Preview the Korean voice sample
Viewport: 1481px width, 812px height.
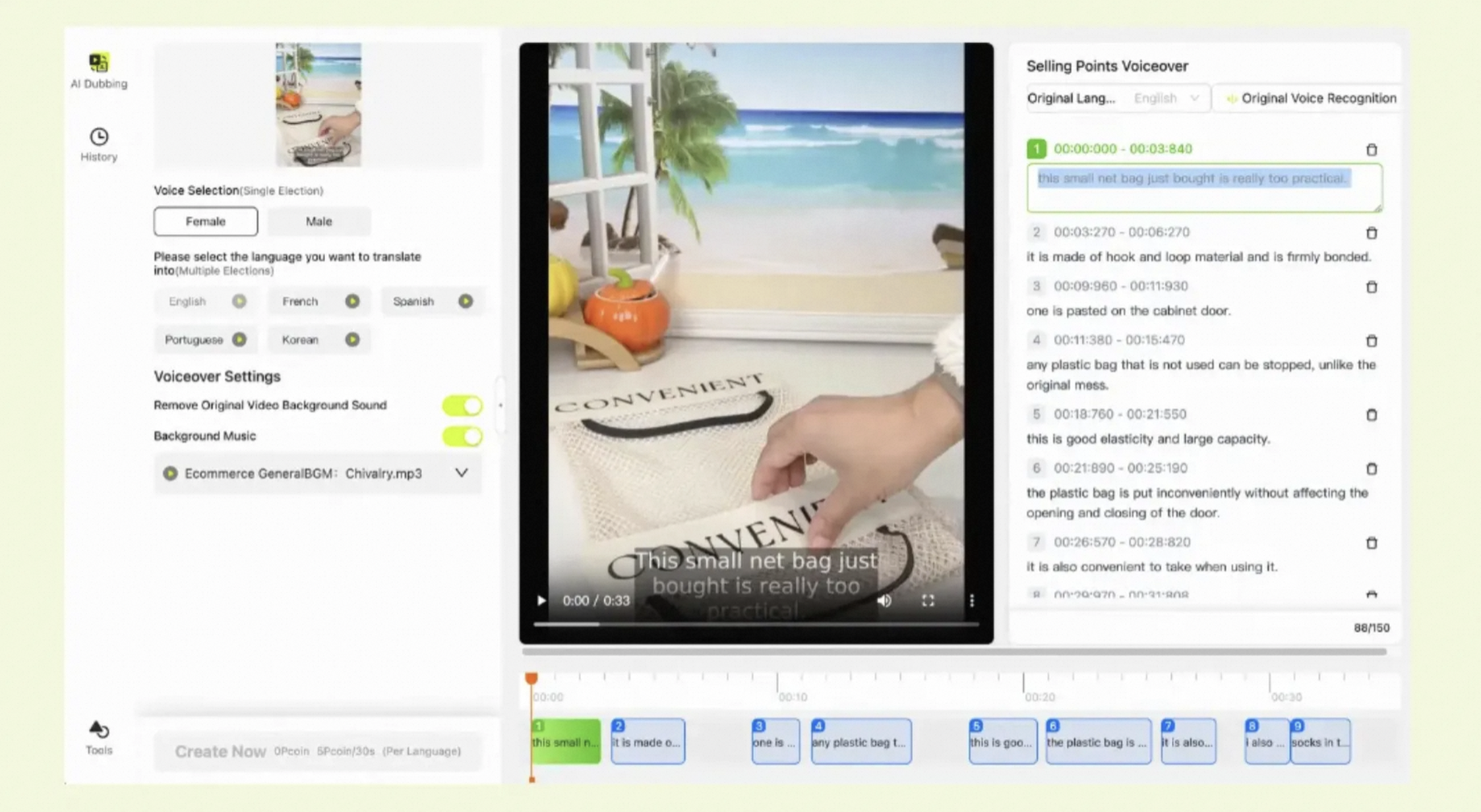pyautogui.click(x=352, y=339)
